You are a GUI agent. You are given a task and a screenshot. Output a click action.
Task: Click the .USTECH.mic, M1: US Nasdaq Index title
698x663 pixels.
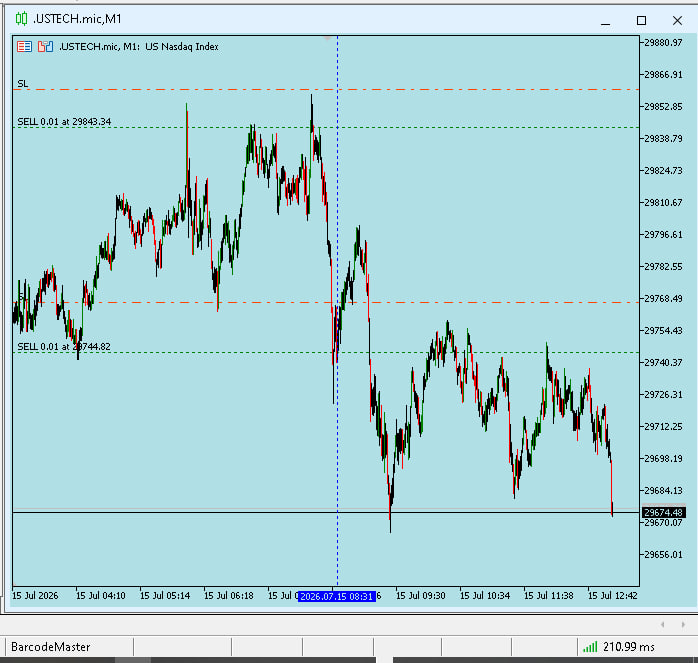138,47
